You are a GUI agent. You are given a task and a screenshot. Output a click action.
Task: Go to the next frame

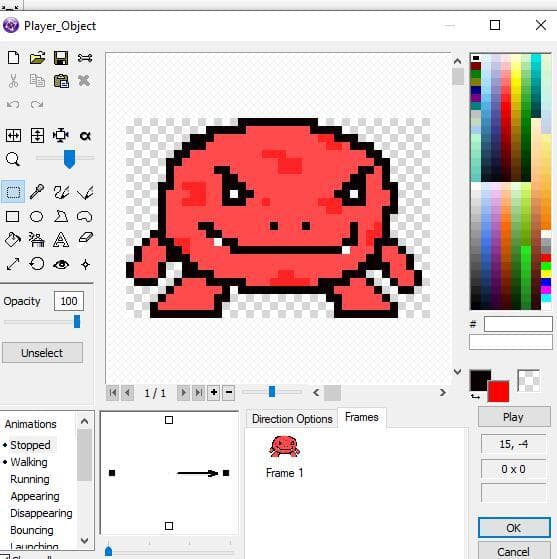coord(183,393)
